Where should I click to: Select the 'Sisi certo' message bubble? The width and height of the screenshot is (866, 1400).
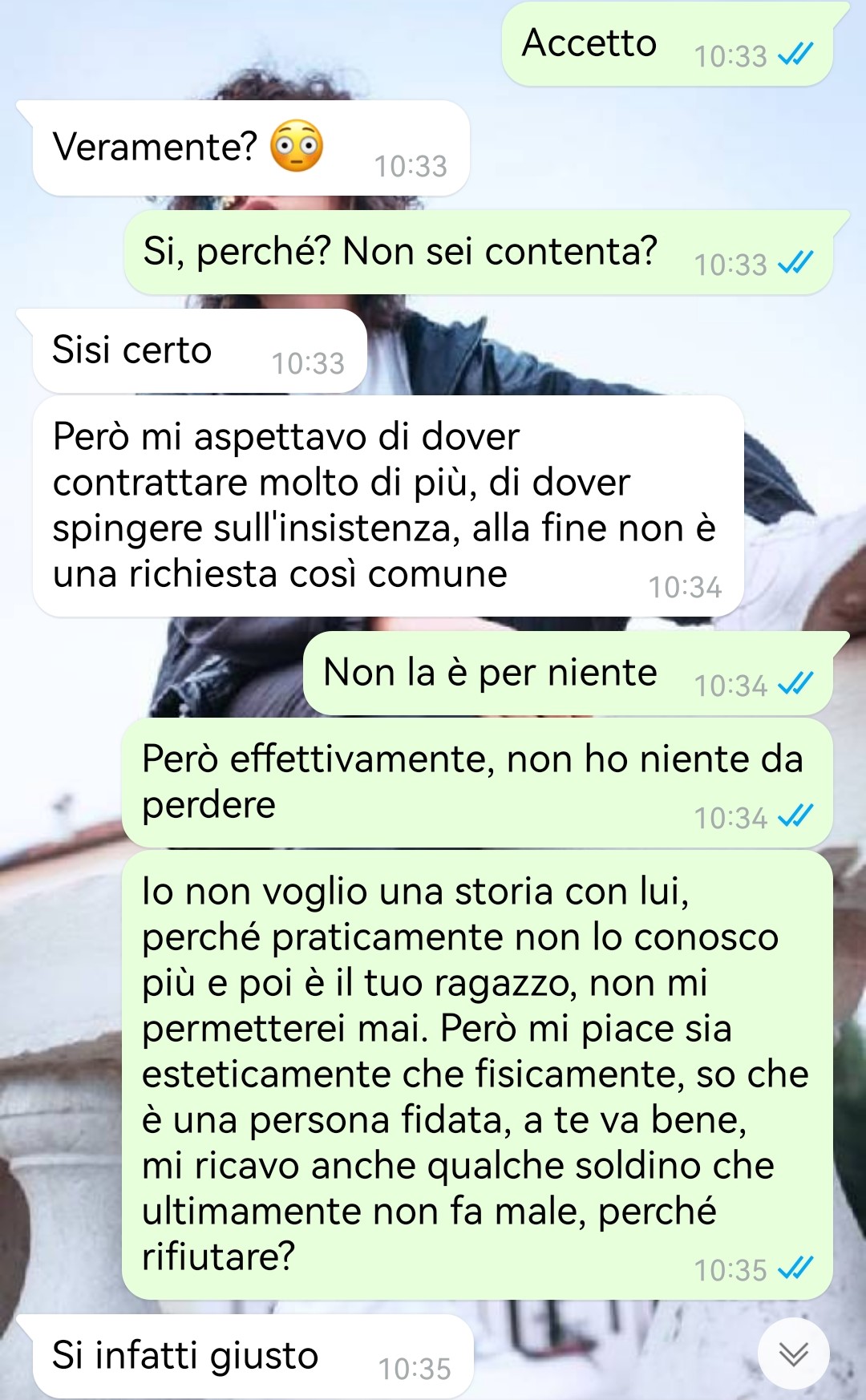pos(200,351)
